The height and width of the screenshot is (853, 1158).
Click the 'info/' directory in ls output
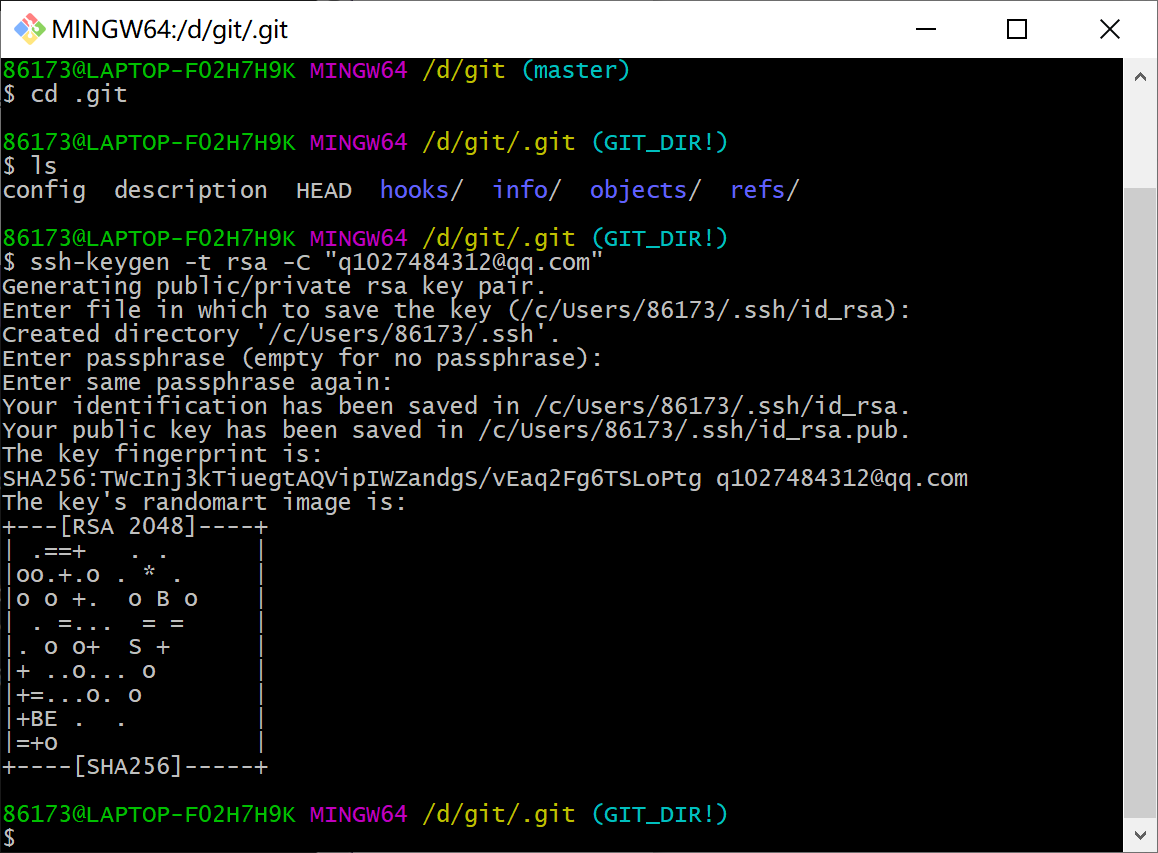click(x=527, y=190)
